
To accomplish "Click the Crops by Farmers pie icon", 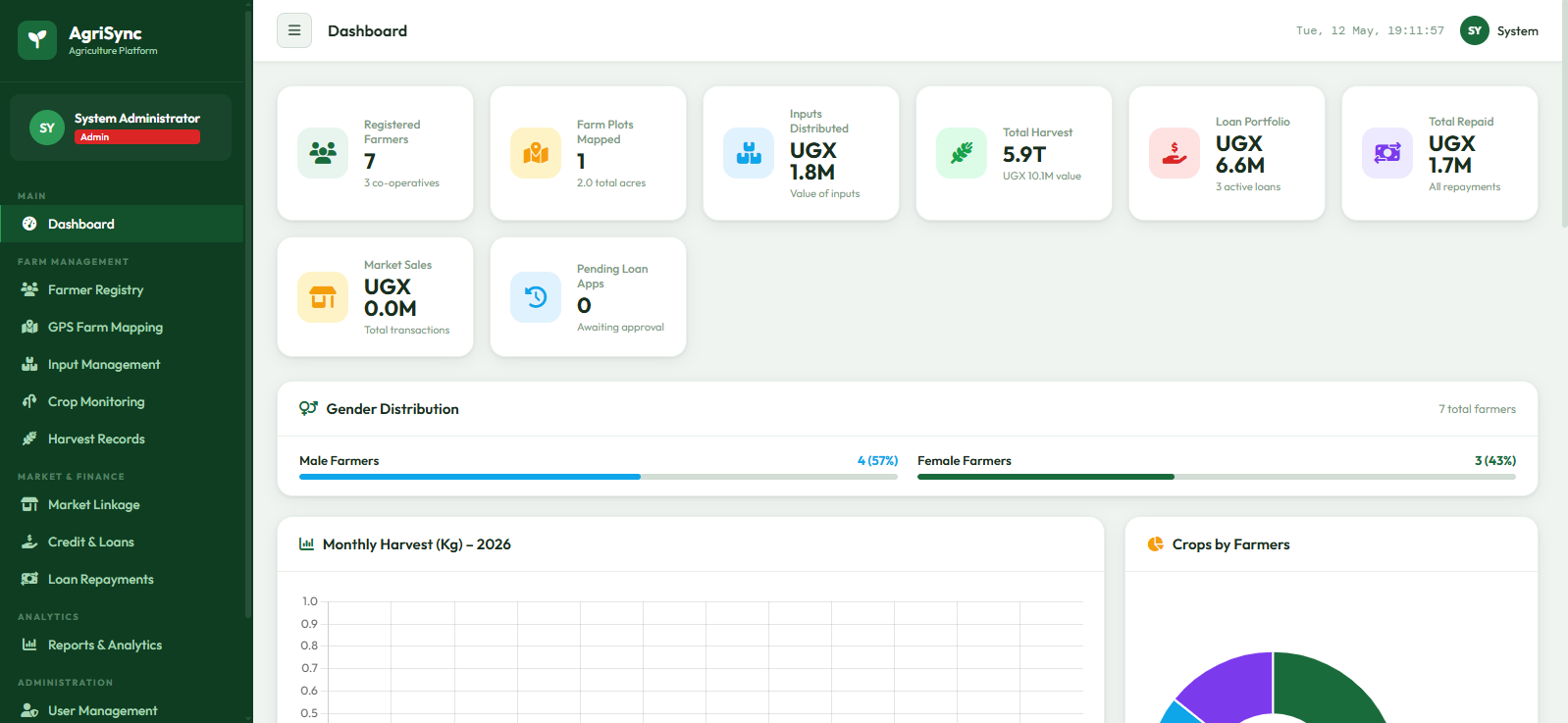I will coord(1156,543).
